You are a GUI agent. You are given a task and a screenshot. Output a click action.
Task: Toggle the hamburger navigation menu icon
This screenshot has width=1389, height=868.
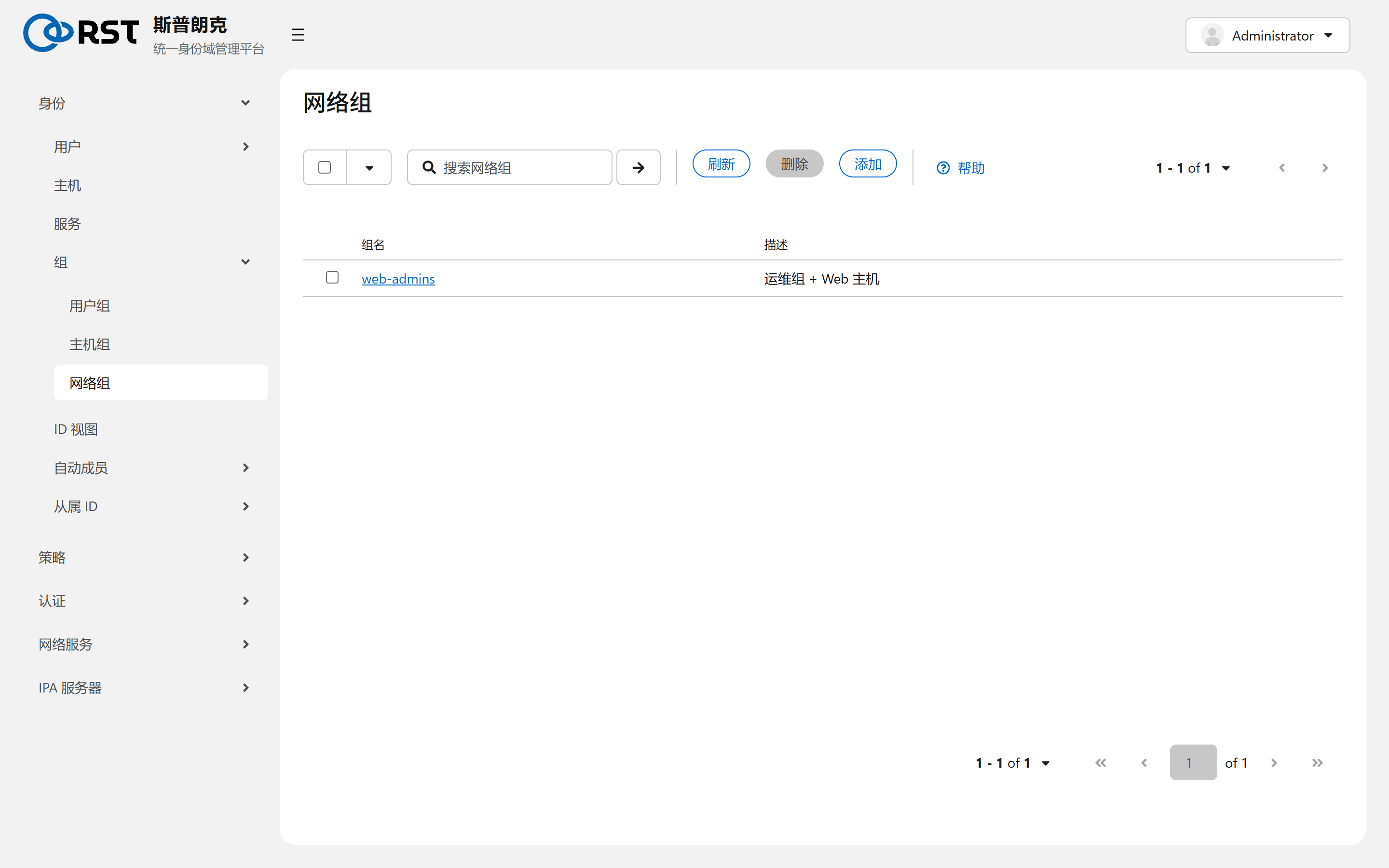pos(297,35)
